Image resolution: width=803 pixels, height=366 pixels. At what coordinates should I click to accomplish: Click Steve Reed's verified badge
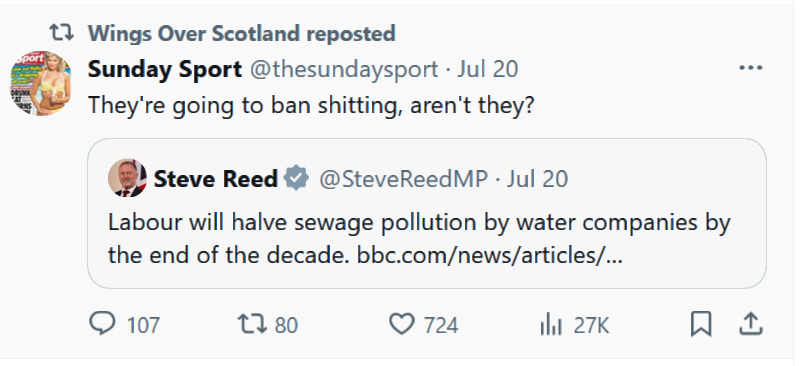click(297, 179)
